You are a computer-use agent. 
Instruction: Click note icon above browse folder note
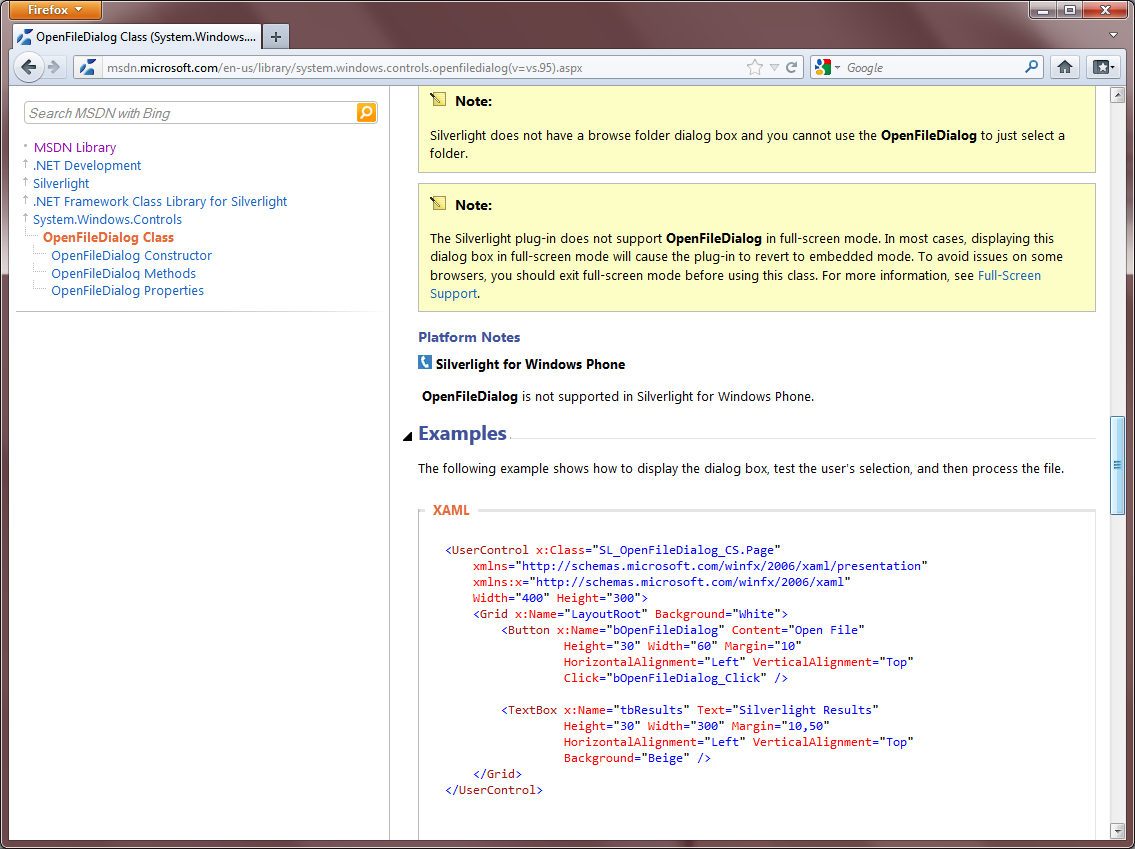[438, 99]
